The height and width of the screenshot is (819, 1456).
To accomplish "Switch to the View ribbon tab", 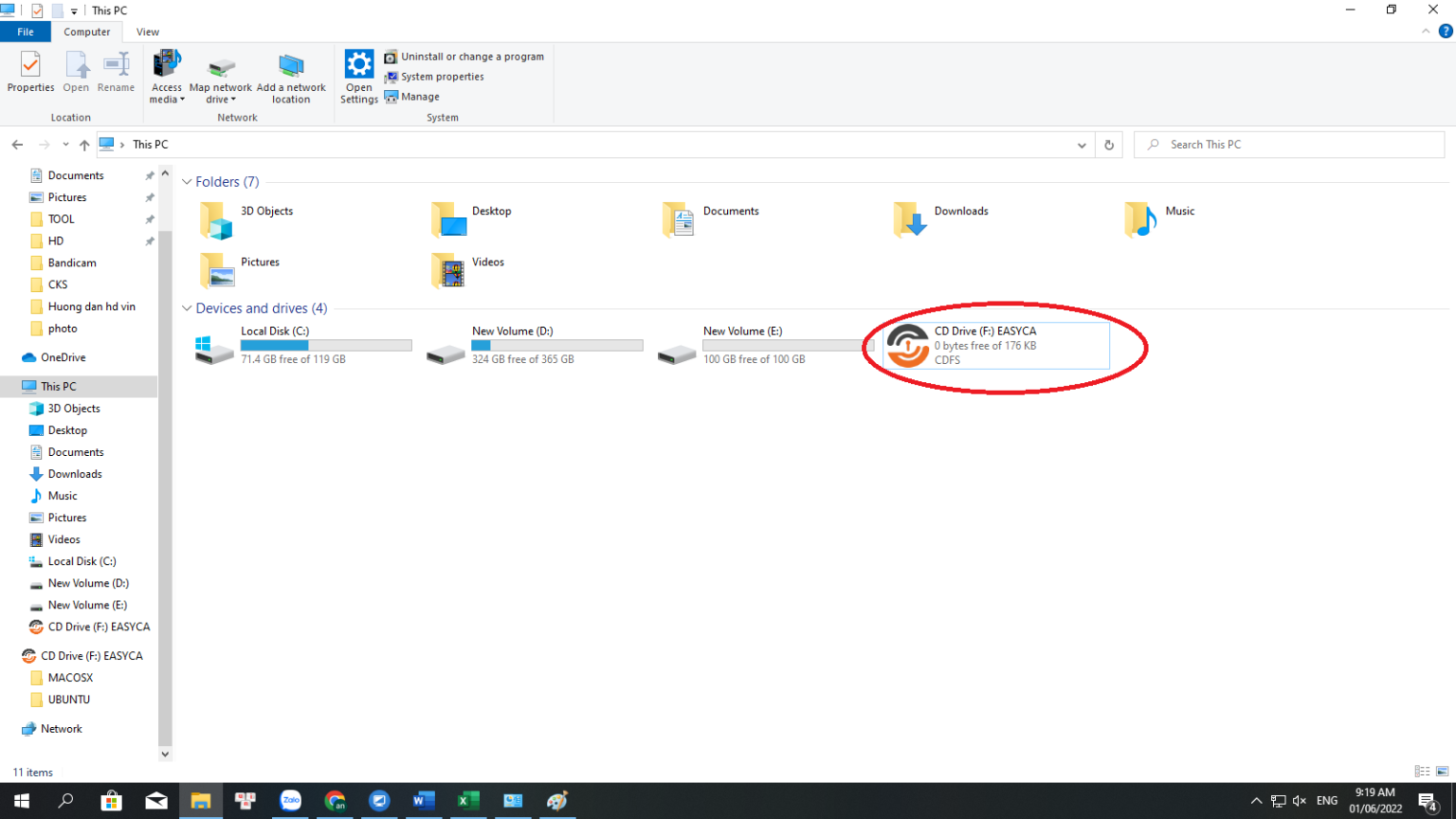I will click(x=148, y=32).
